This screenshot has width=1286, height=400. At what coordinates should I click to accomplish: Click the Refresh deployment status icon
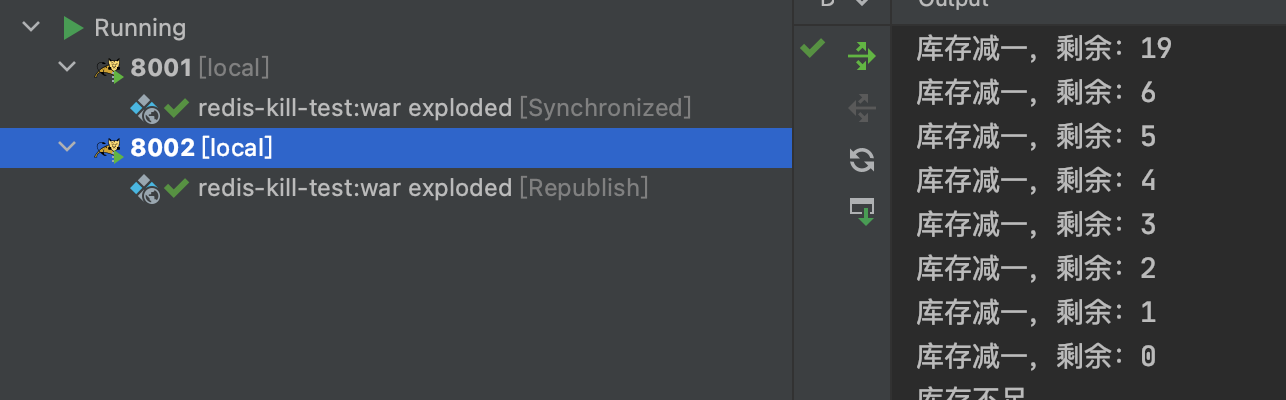click(861, 160)
